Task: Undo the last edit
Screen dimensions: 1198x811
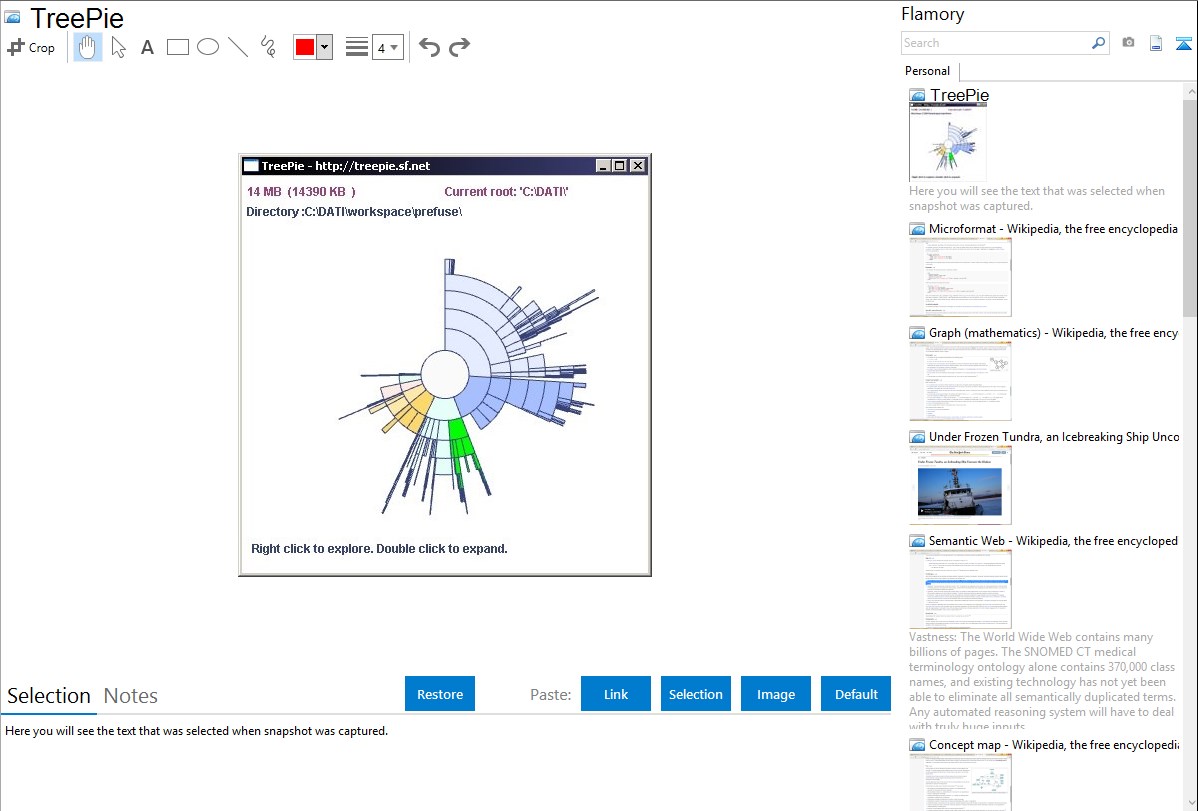Action: click(429, 47)
